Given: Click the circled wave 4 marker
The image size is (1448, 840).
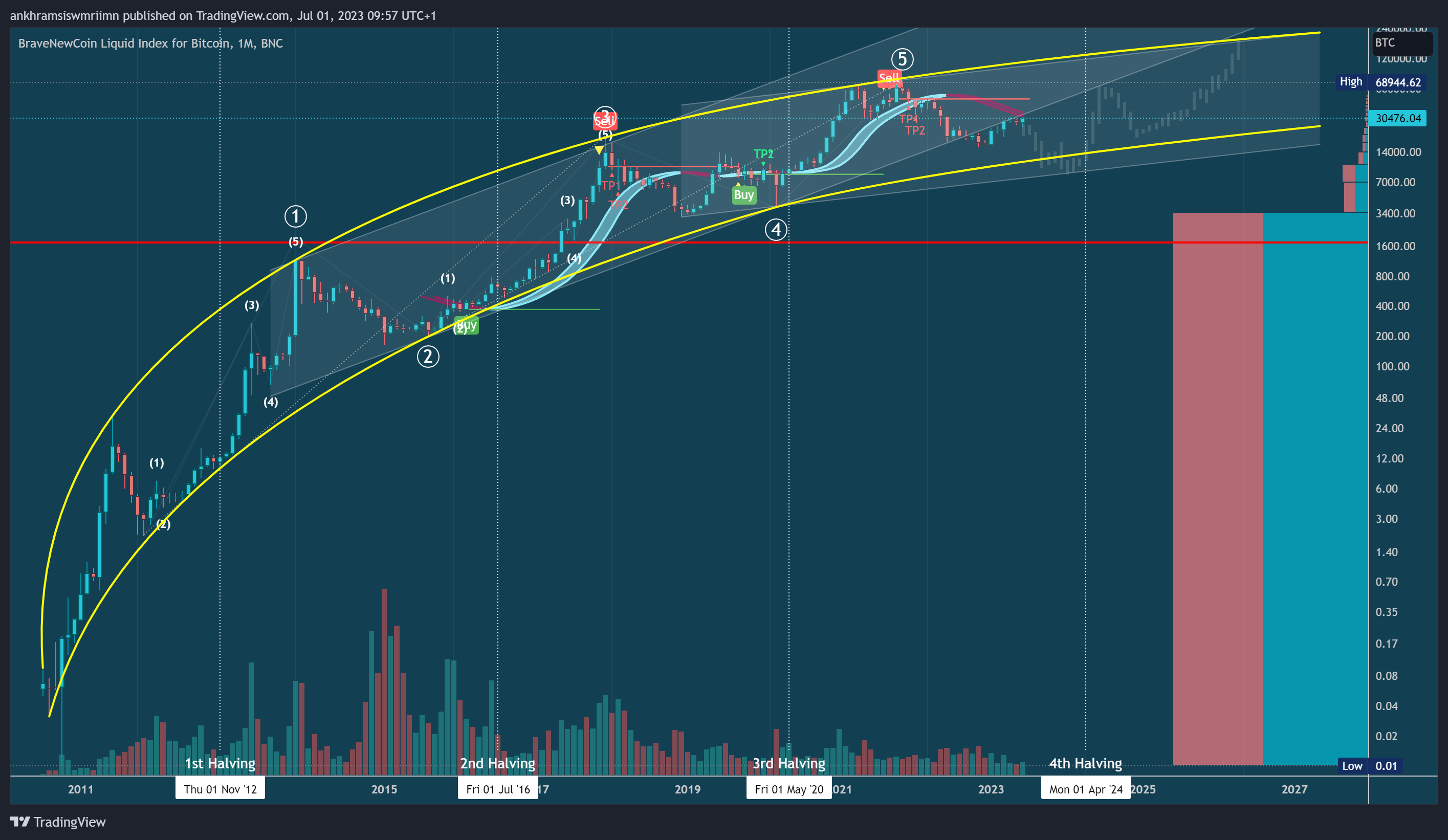Looking at the screenshot, I should pyautogui.click(x=776, y=230).
